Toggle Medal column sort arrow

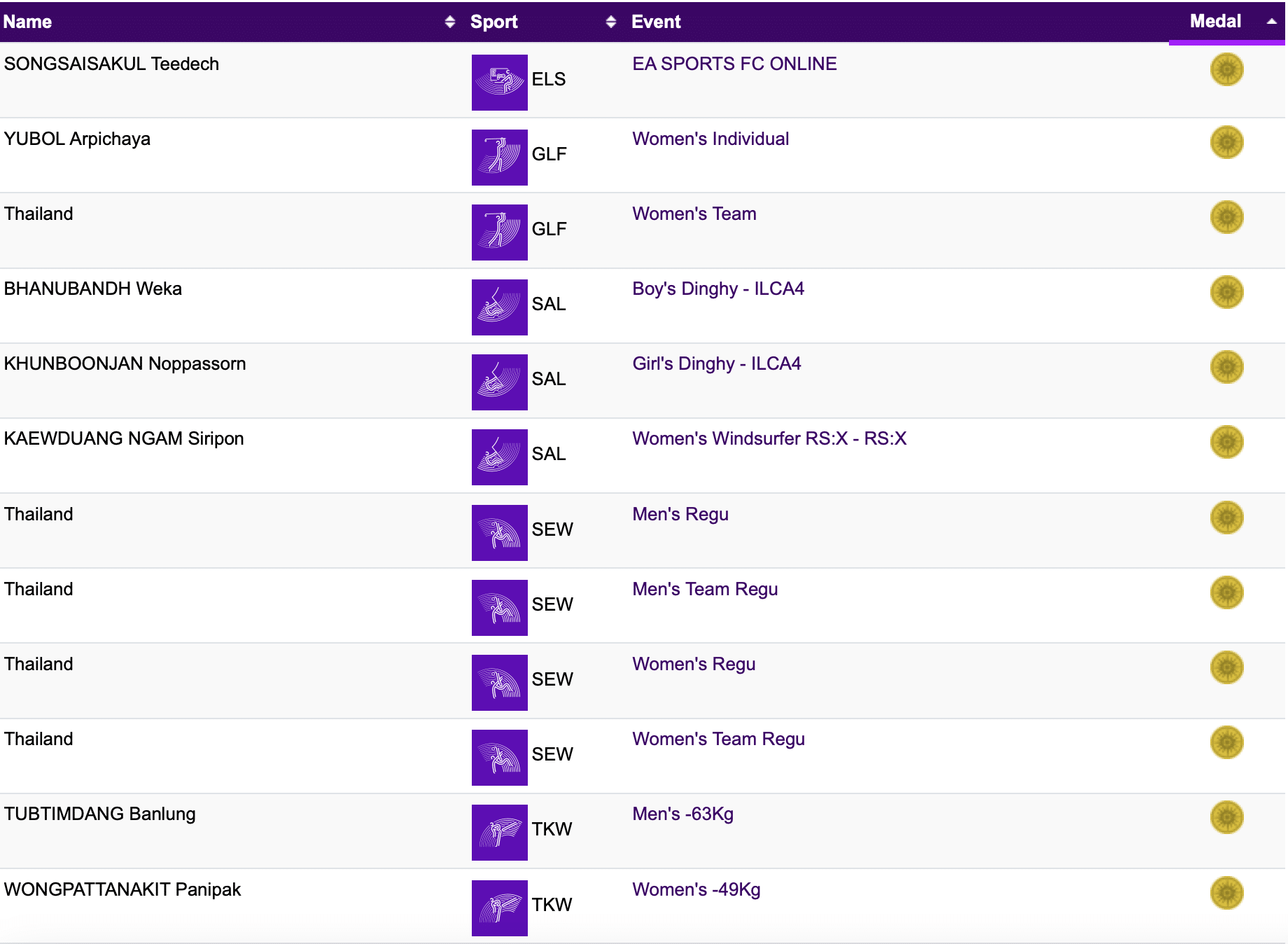pyautogui.click(x=1271, y=22)
